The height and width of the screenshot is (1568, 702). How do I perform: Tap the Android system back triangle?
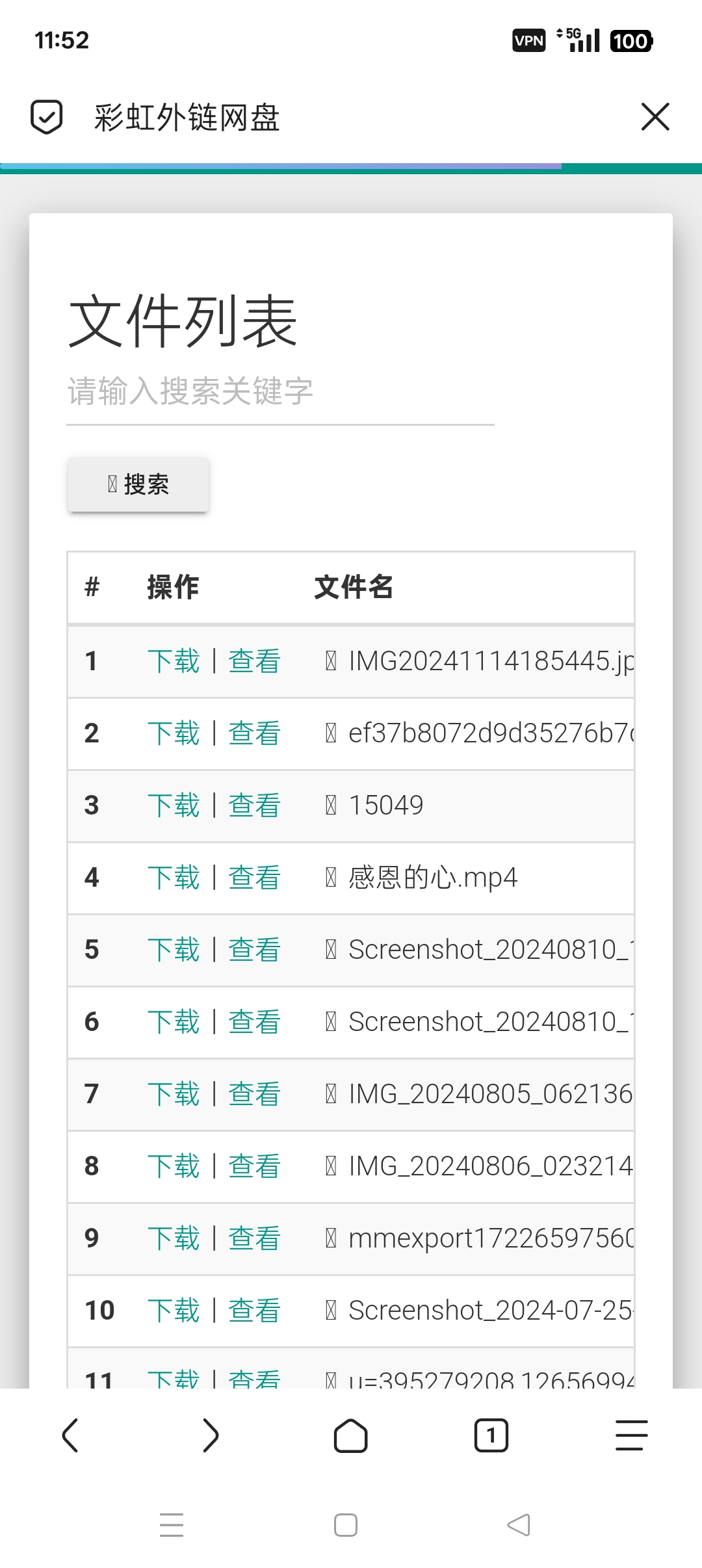(x=519, y=1524)
